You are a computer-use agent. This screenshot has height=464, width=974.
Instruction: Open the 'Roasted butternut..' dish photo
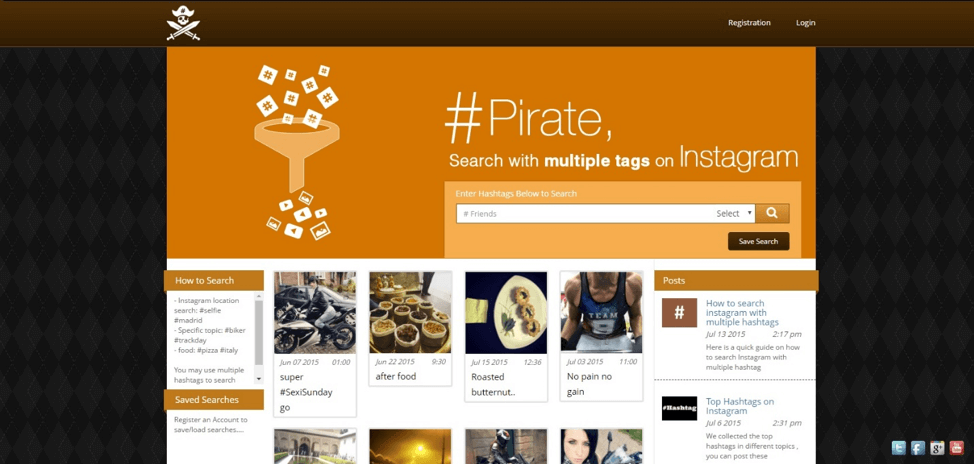pos(506,312)
